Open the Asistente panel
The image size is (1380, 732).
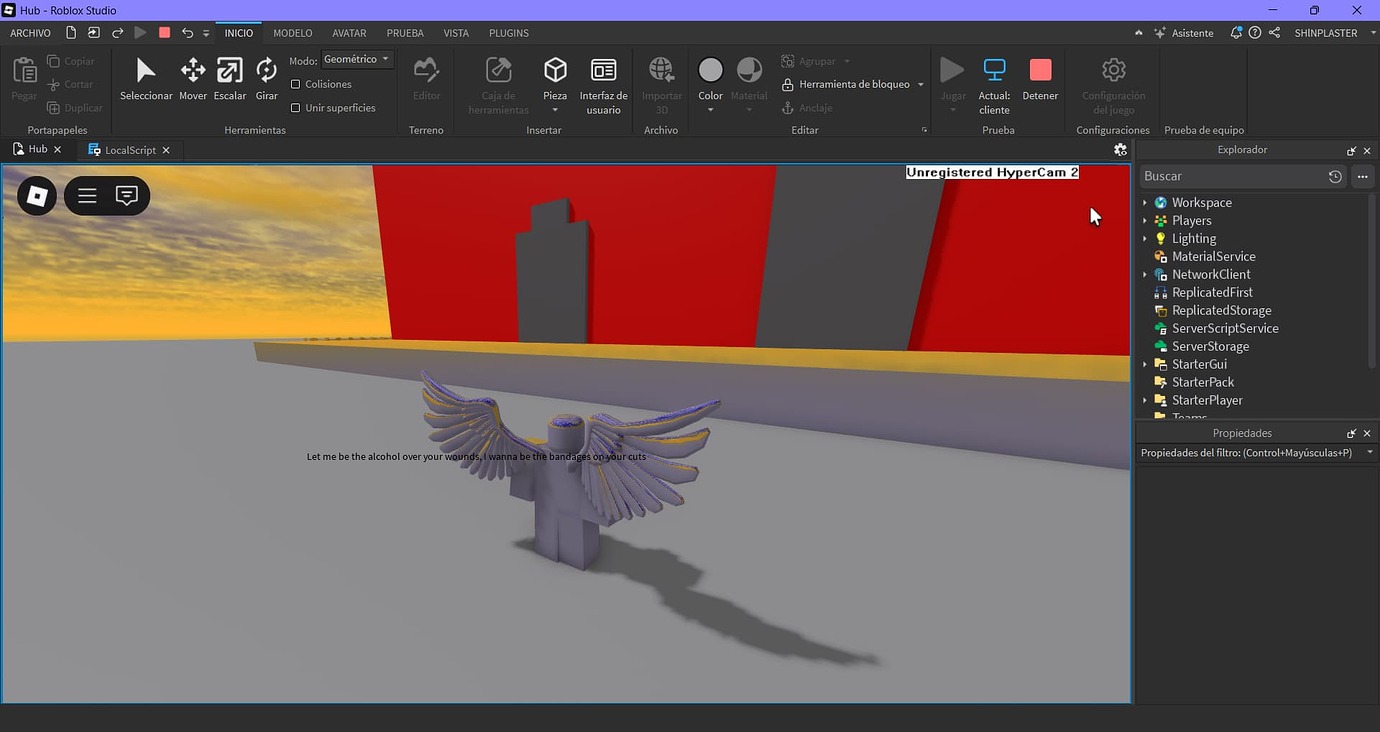coord(1184,33)
